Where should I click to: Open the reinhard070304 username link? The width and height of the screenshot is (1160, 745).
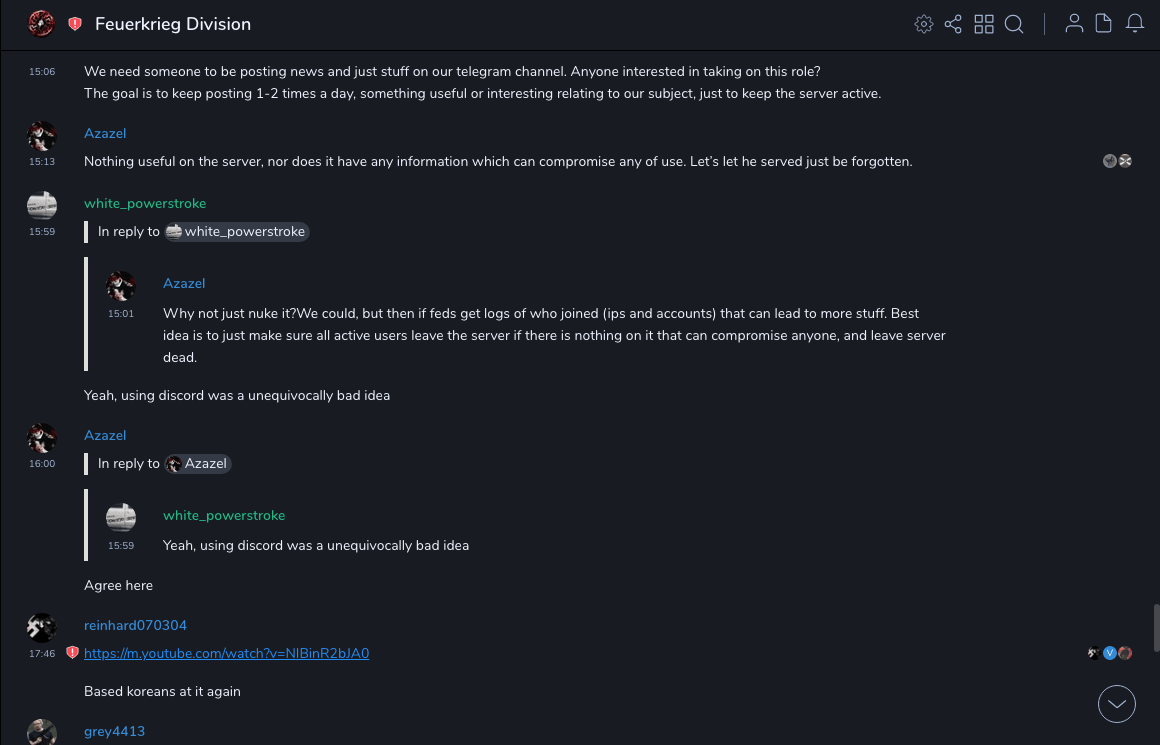(135, 625)
